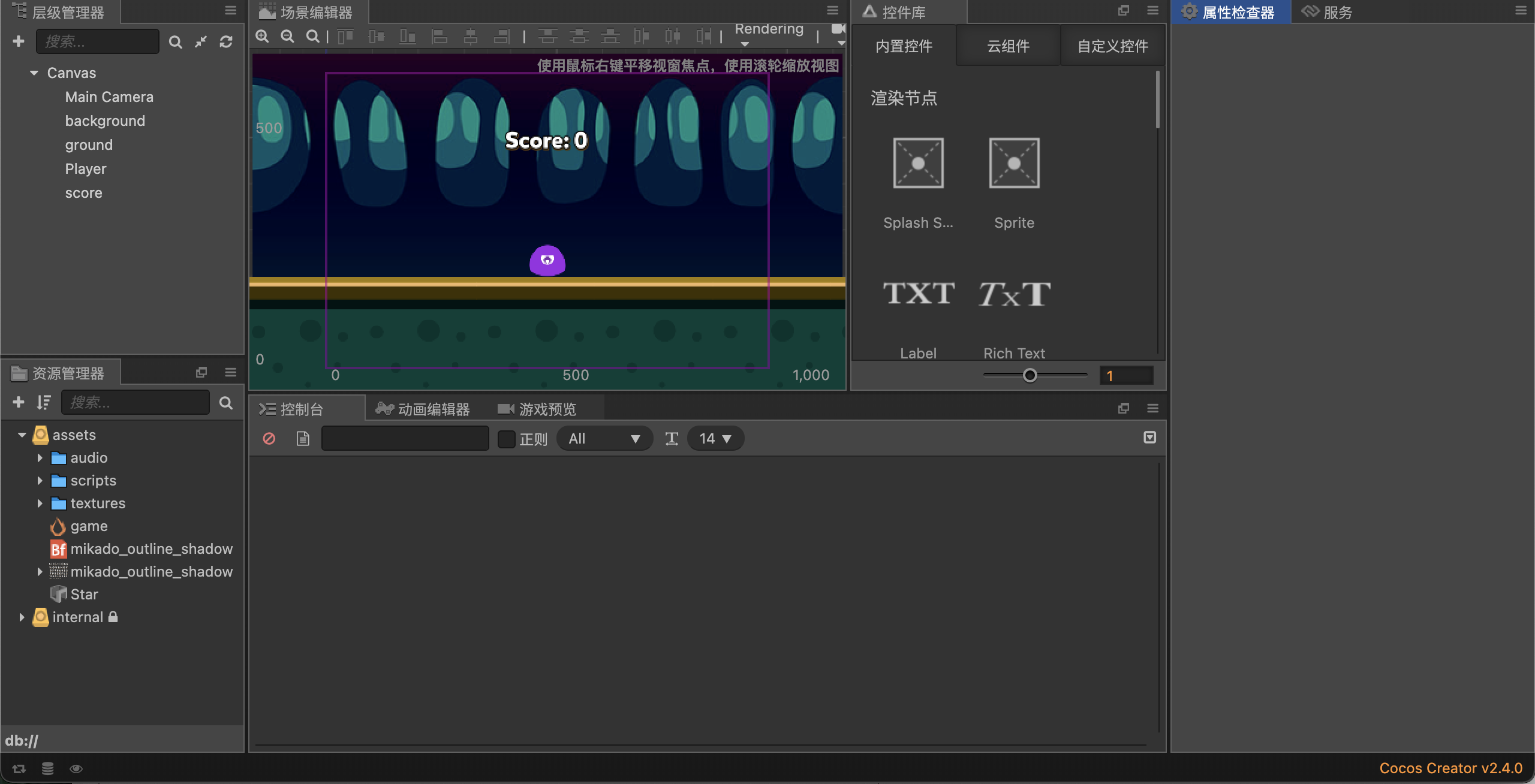The image size is (1535, 784).
Task: Click the Label TXT node icon
Action: click(x=918, y=294)
